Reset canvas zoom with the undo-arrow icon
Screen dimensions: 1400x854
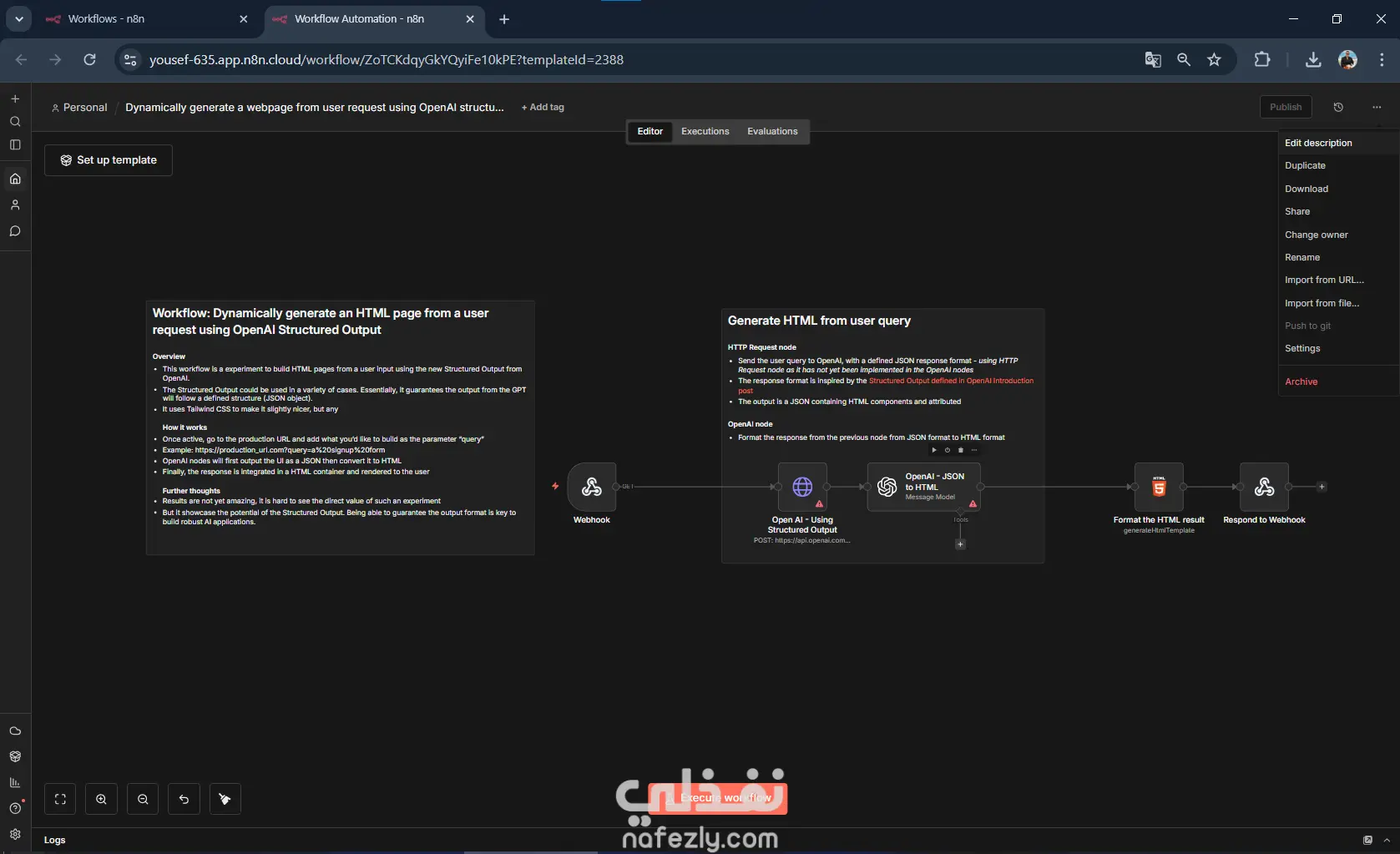[184, 799]
